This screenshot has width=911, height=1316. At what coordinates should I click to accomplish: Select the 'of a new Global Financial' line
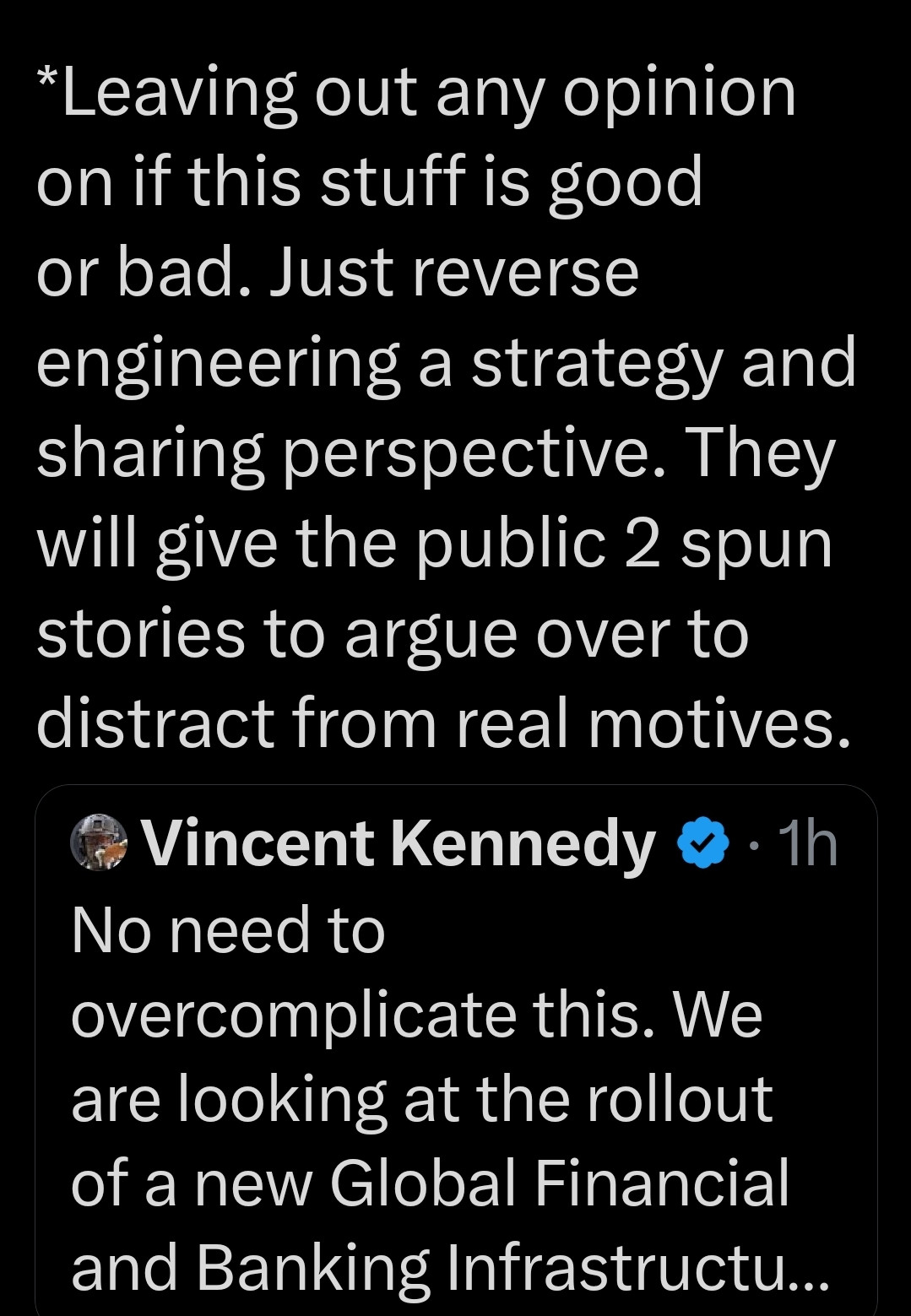[x=430, y=1183]
